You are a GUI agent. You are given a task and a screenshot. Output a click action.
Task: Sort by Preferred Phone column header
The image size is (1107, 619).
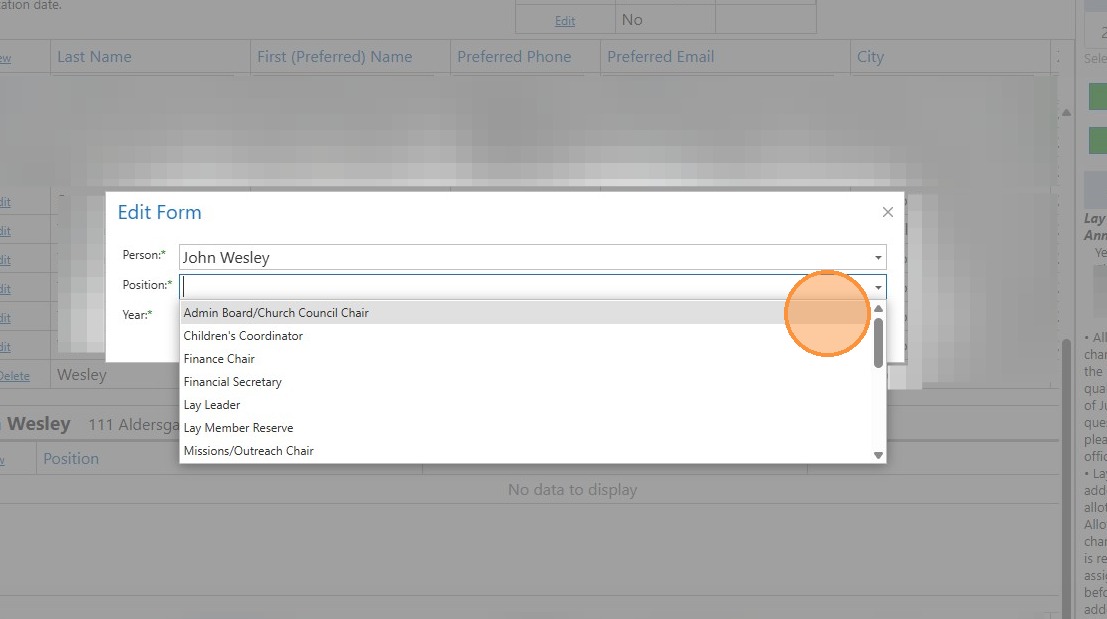pos(514,57)
